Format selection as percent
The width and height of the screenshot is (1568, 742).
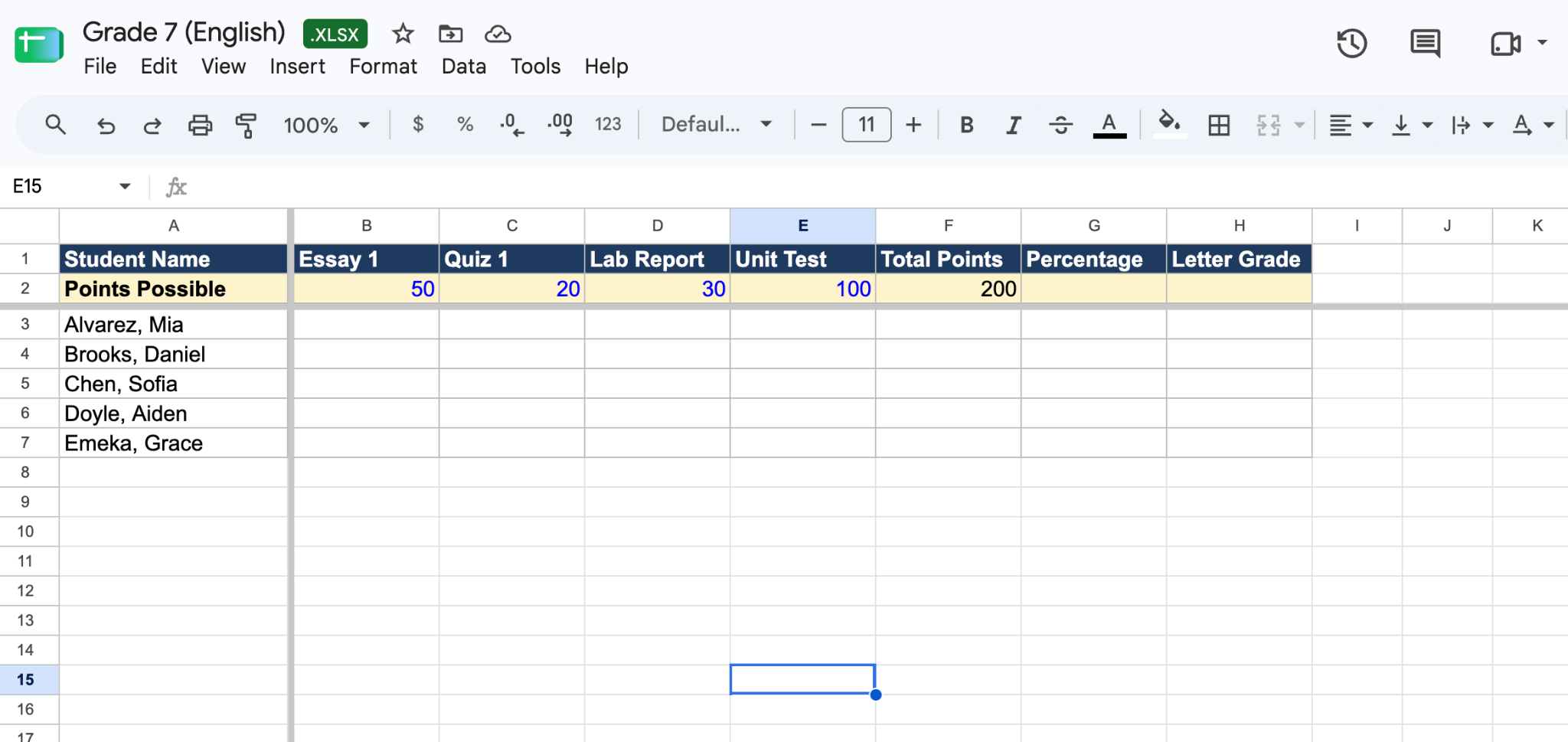465,124
